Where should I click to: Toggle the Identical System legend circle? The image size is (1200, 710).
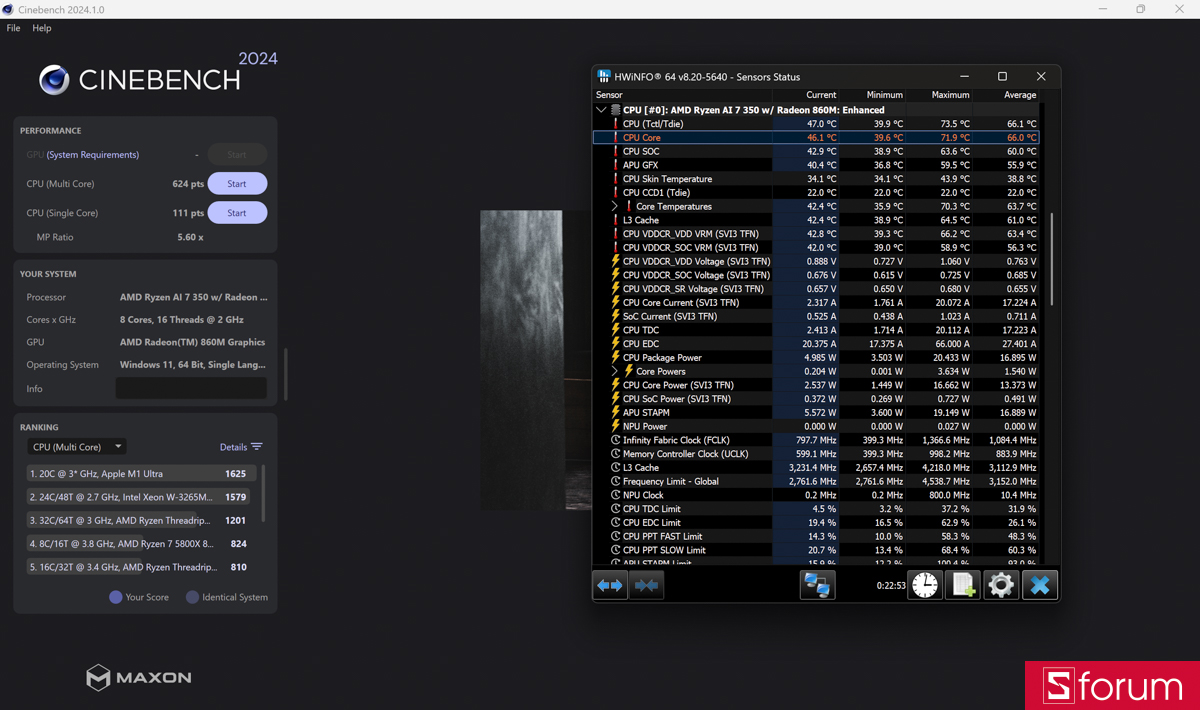pyautogui.click(x=192, y=597)
